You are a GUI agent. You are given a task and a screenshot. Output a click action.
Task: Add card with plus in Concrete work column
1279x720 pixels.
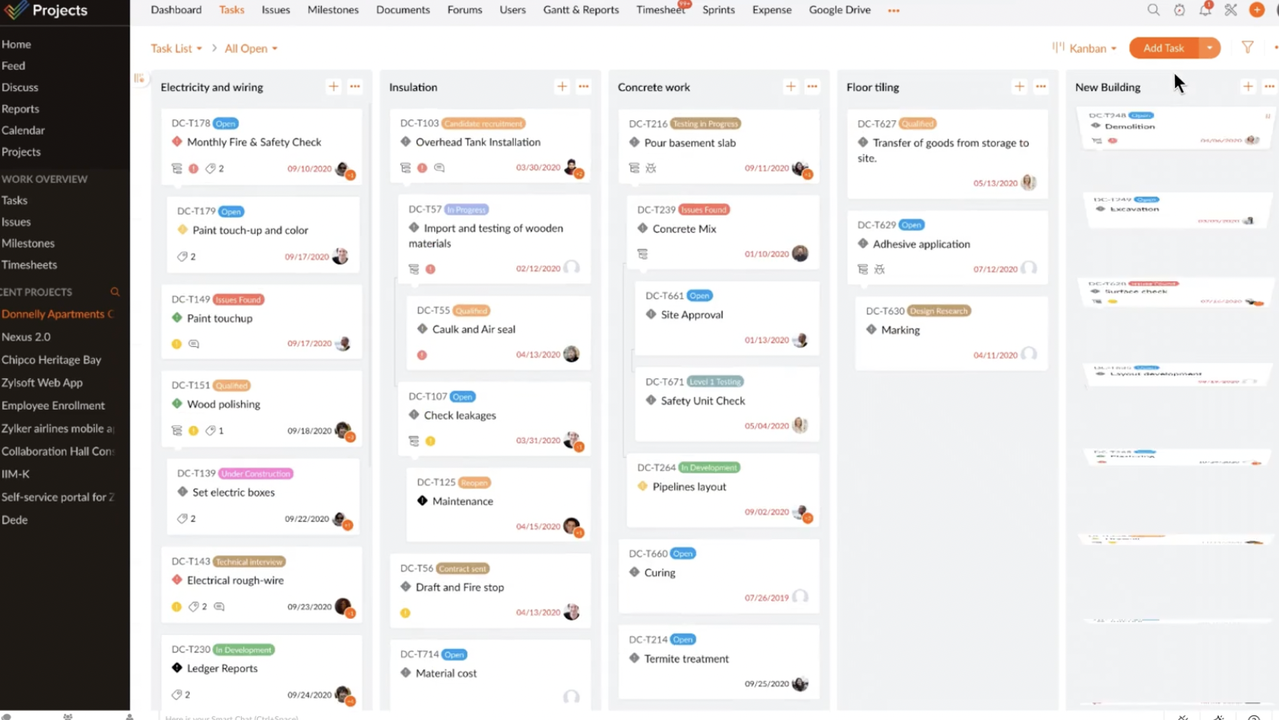pyautogui.click(x=791, y=87)
